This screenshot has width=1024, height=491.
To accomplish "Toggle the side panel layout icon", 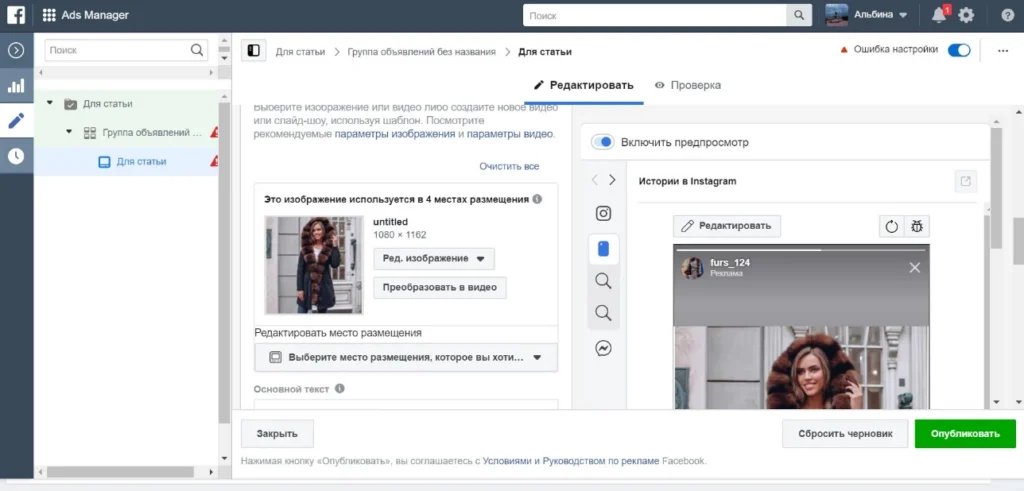I will click(x=253, y=51).
